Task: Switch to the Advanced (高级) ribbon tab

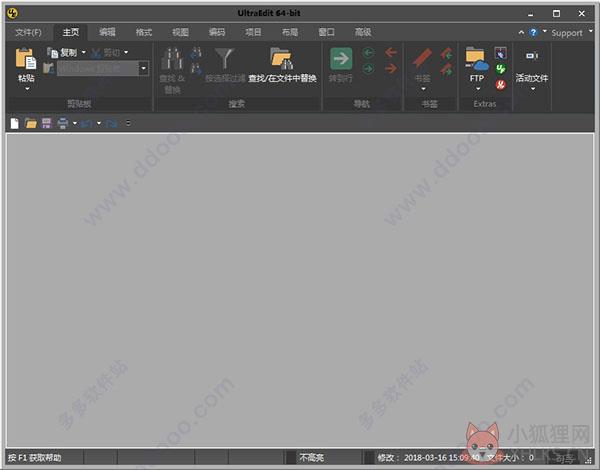Action: point(363,33)
